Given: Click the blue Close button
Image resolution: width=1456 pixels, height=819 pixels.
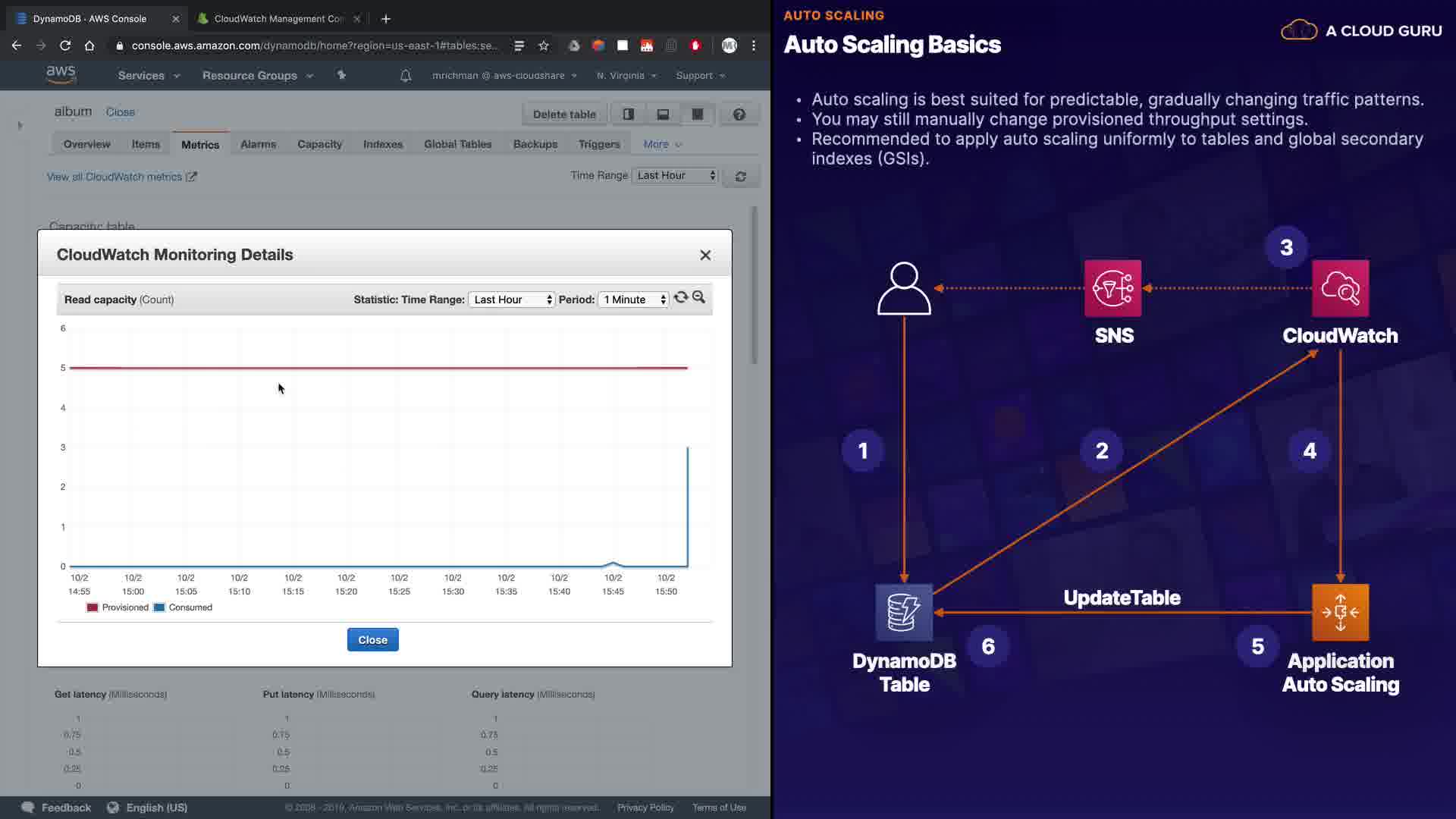Looking at the screenshot, I should pyautogui.click(x=372, y=640).
